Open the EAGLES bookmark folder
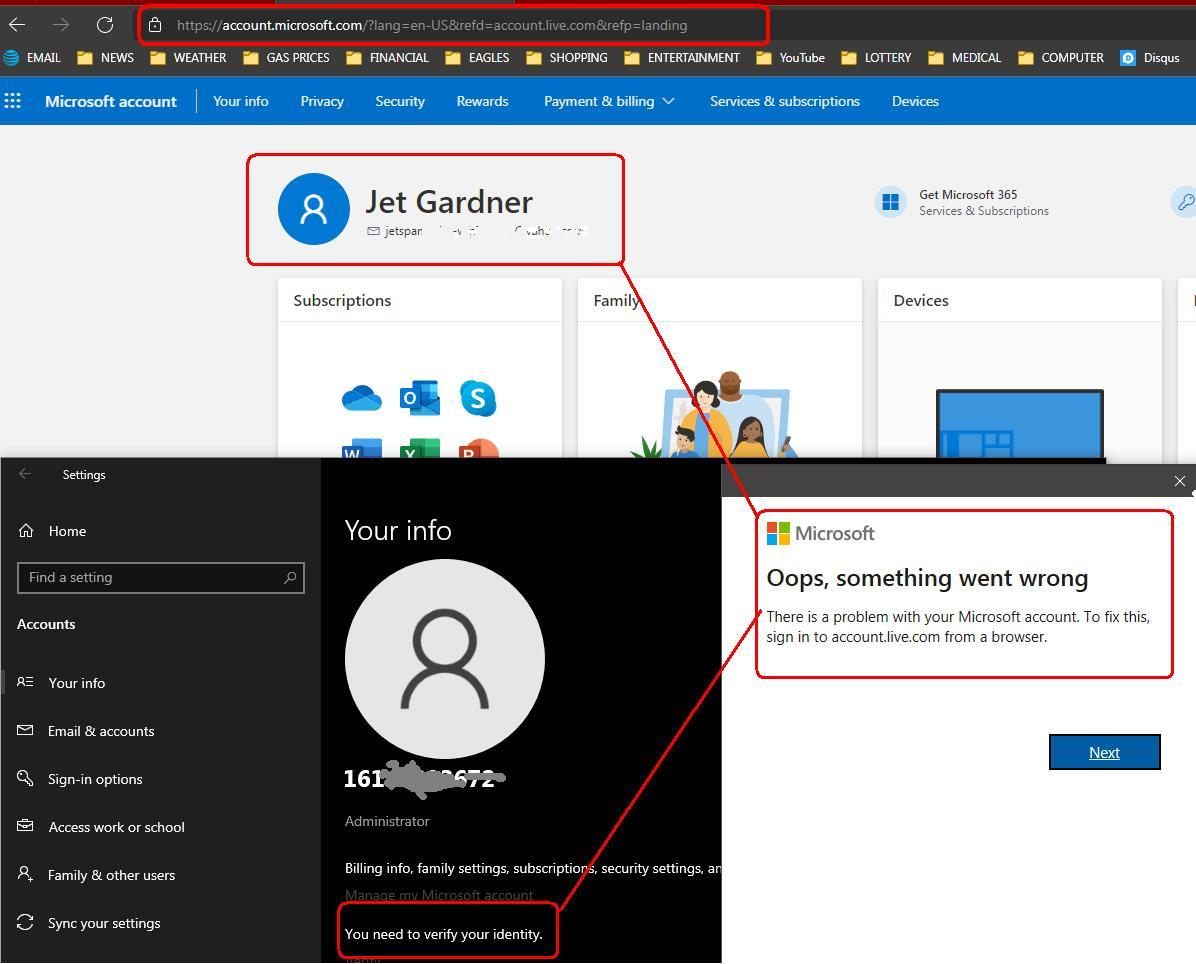 pyautogui.click(x=477, y=58)
